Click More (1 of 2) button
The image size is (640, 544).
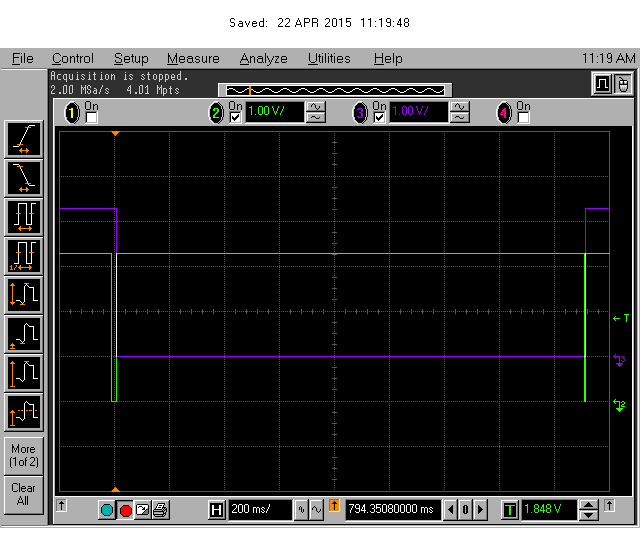point(24,455)
